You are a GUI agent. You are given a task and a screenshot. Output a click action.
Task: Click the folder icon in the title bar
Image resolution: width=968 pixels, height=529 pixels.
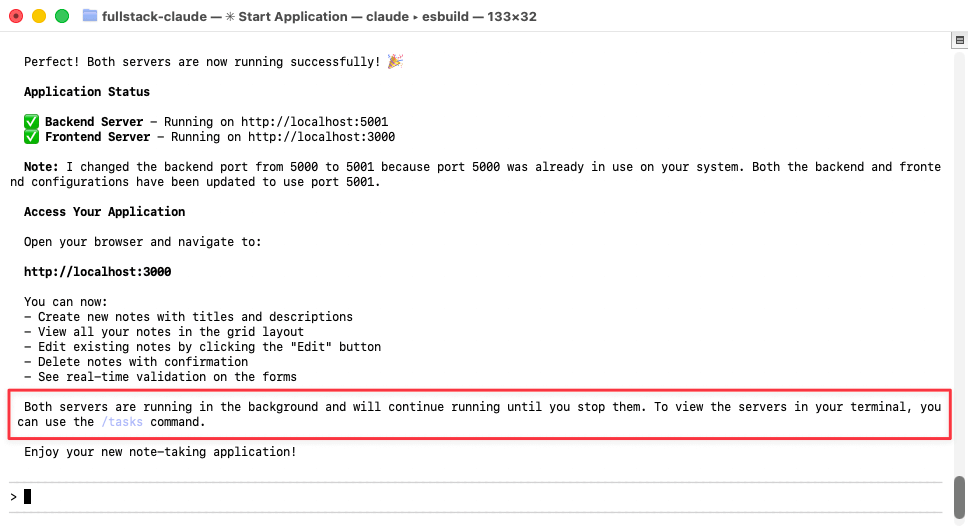90,16
